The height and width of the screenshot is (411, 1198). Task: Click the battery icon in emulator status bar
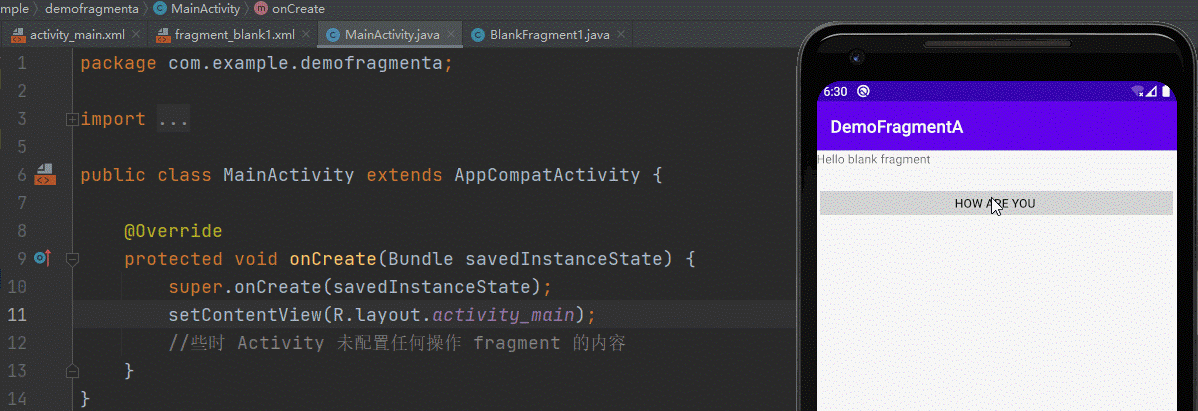click(x=1166, y=92)
